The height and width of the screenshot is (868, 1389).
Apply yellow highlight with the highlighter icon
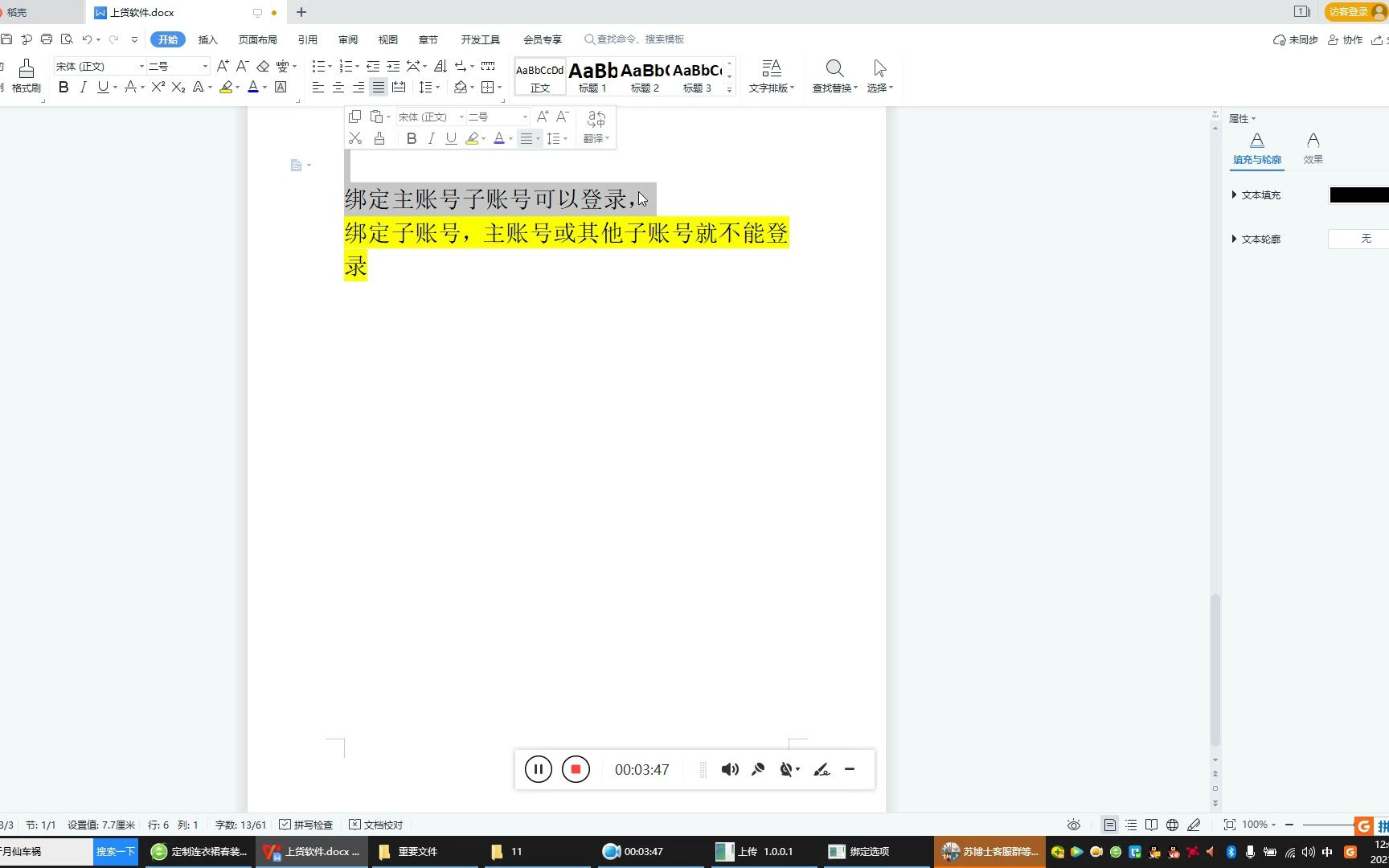tap(226, 87)
